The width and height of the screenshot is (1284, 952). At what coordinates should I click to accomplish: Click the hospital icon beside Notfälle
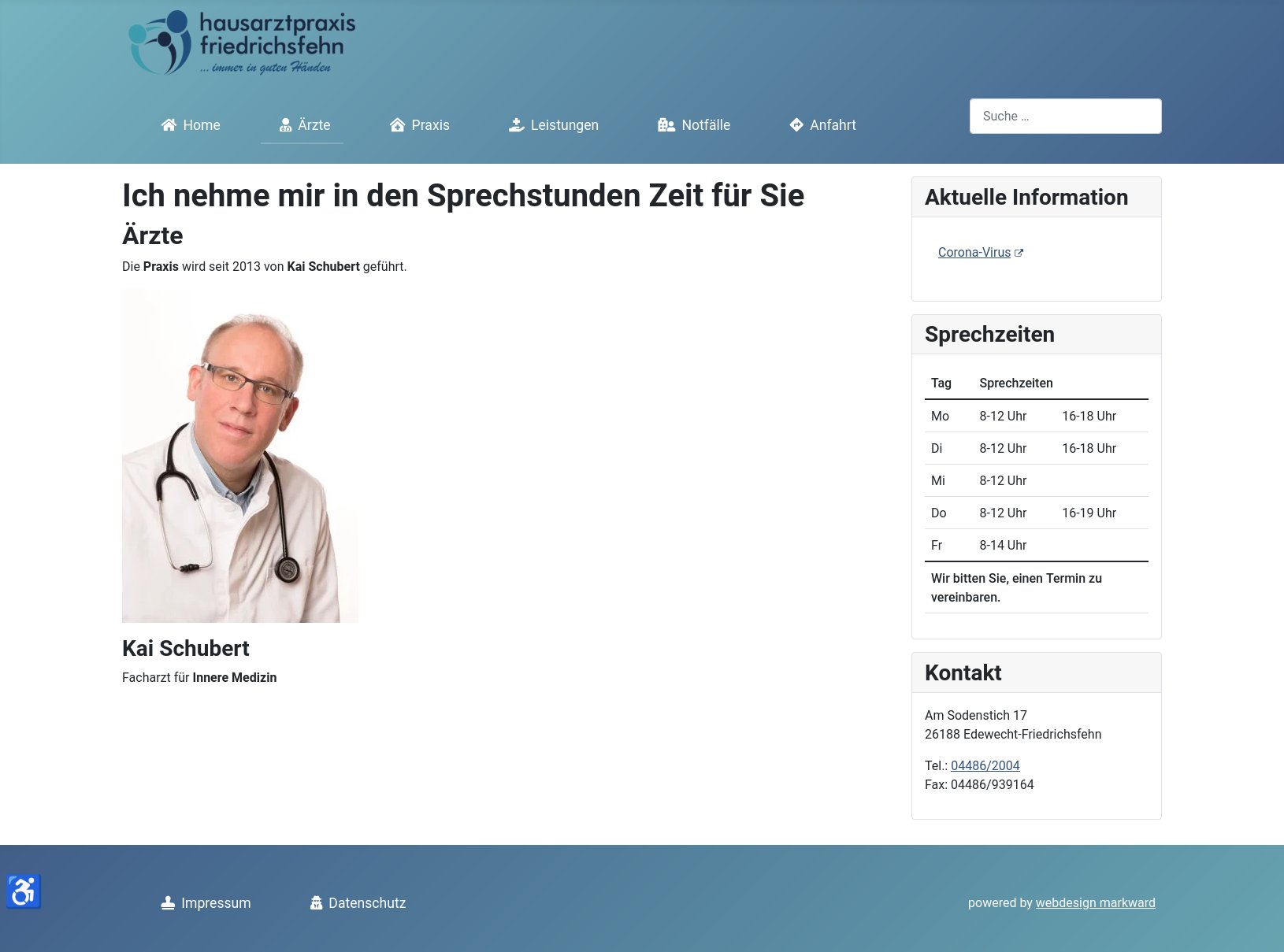666,125
